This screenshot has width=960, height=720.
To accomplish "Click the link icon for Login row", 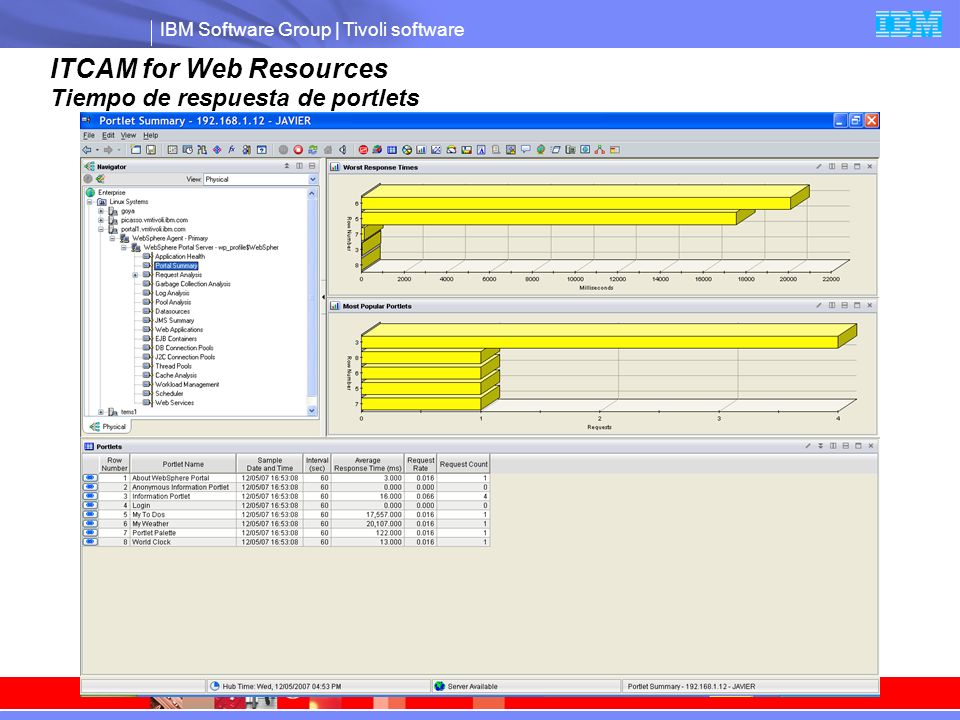I will [90, 506].
